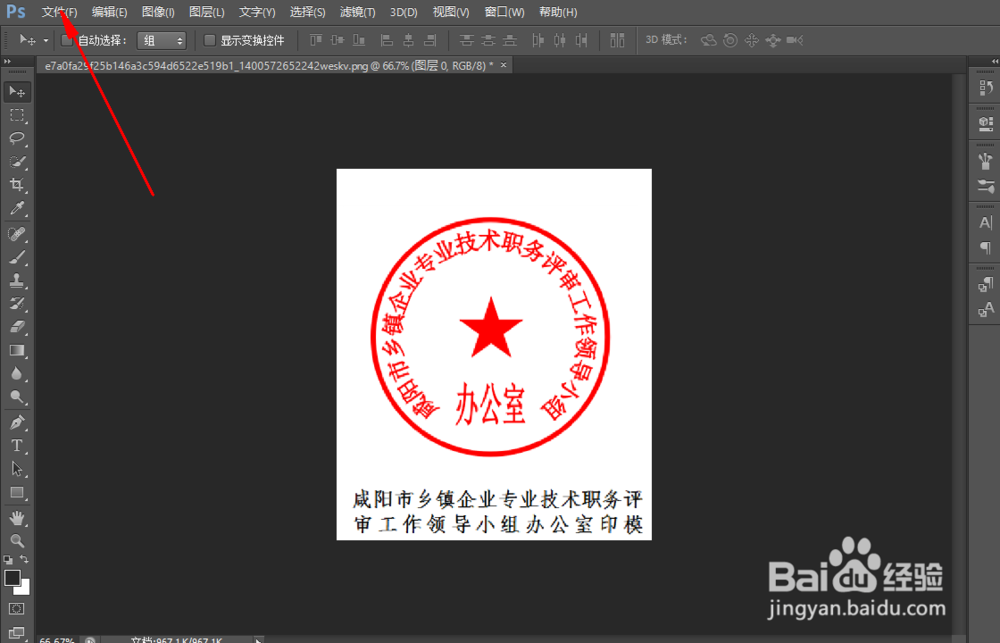Open the 窗口(W) menu
The height and width of the screenshot is (643, 1000).
pyautogui.click(x=503, y=12)
